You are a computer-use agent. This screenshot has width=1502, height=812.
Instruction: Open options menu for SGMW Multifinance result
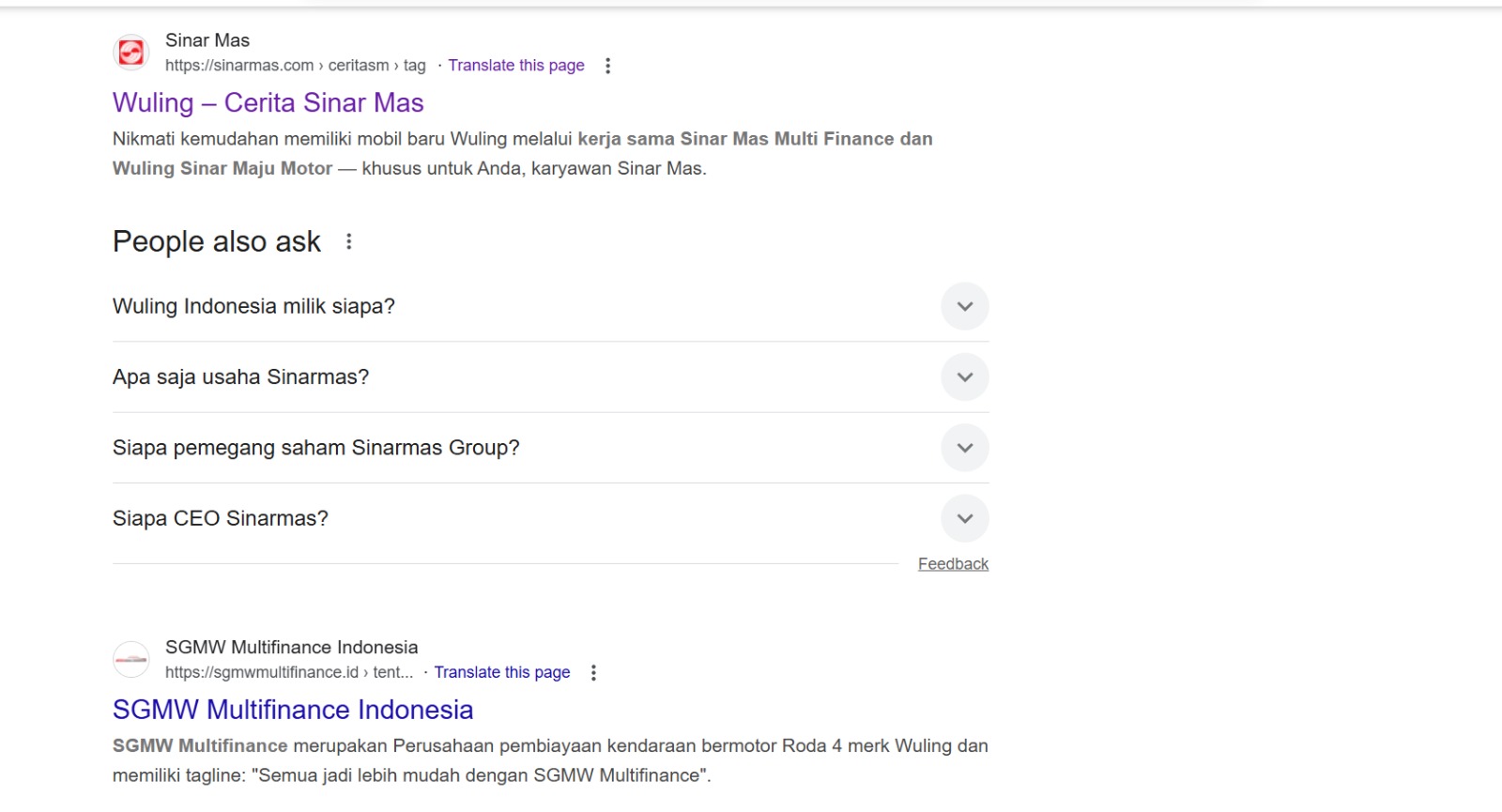[593, 673]
